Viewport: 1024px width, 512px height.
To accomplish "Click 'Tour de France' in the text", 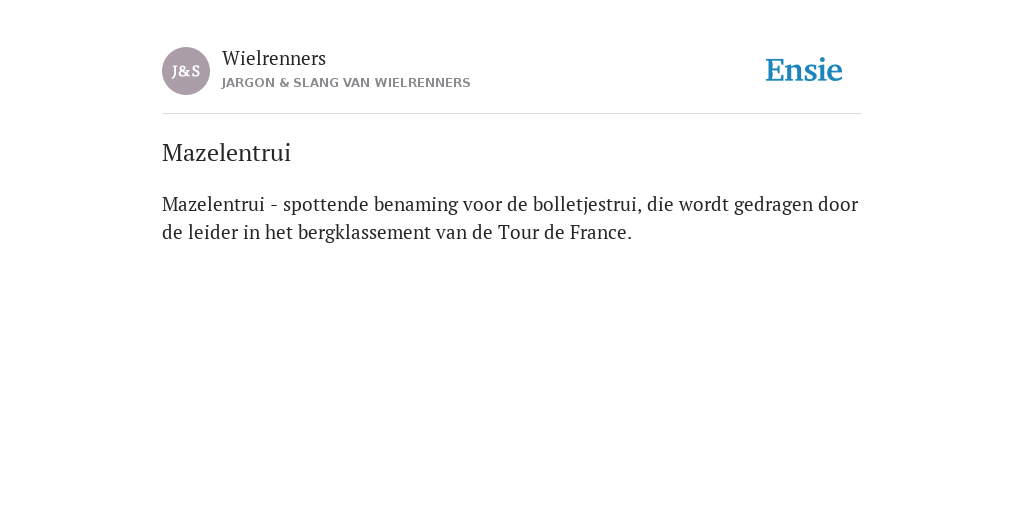I will [565, 232].
